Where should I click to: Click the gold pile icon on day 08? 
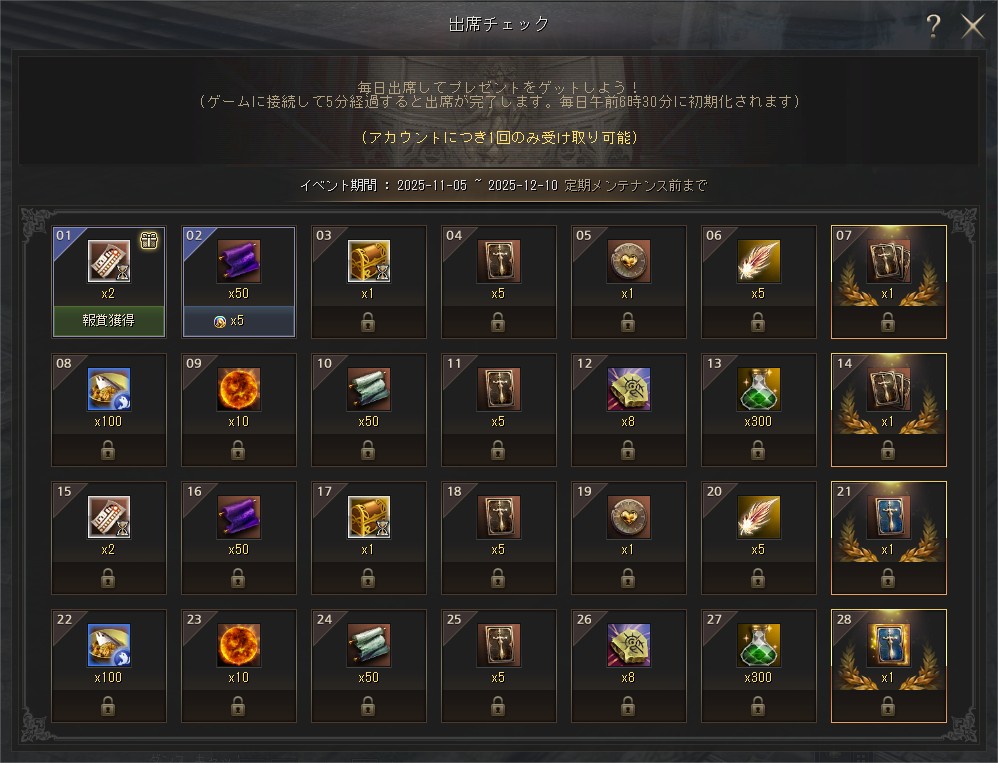point(109,389)
